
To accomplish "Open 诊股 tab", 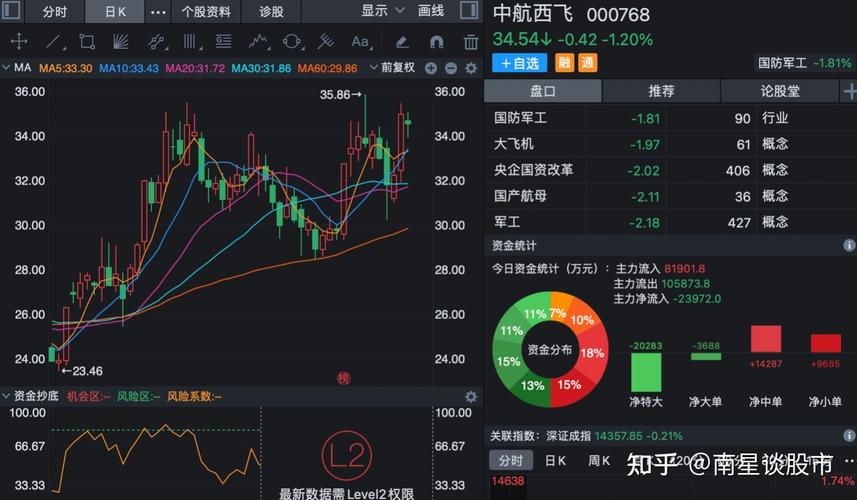I will pos(272,11).
